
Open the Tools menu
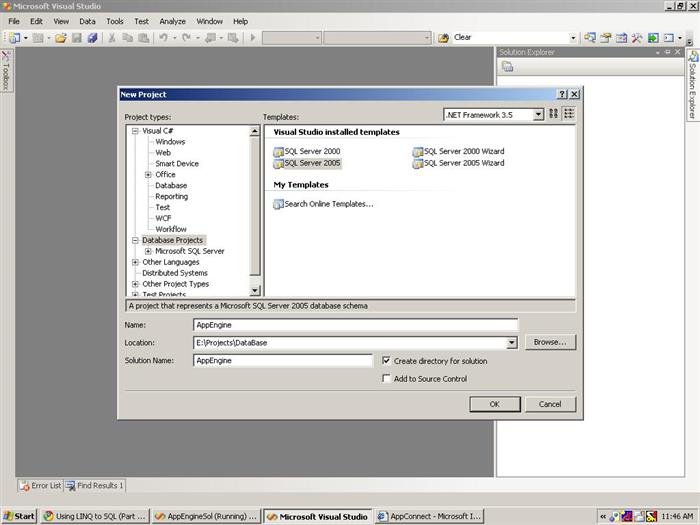coord(114,21)
